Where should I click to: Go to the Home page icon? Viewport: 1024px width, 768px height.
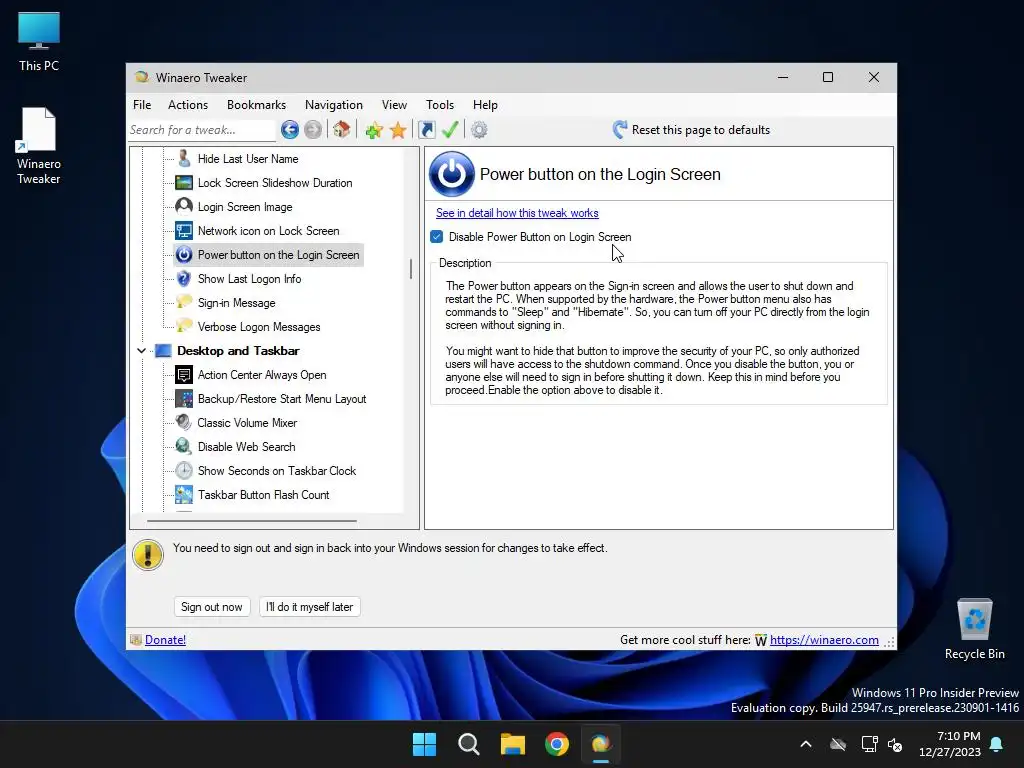[x=342, y=129]
